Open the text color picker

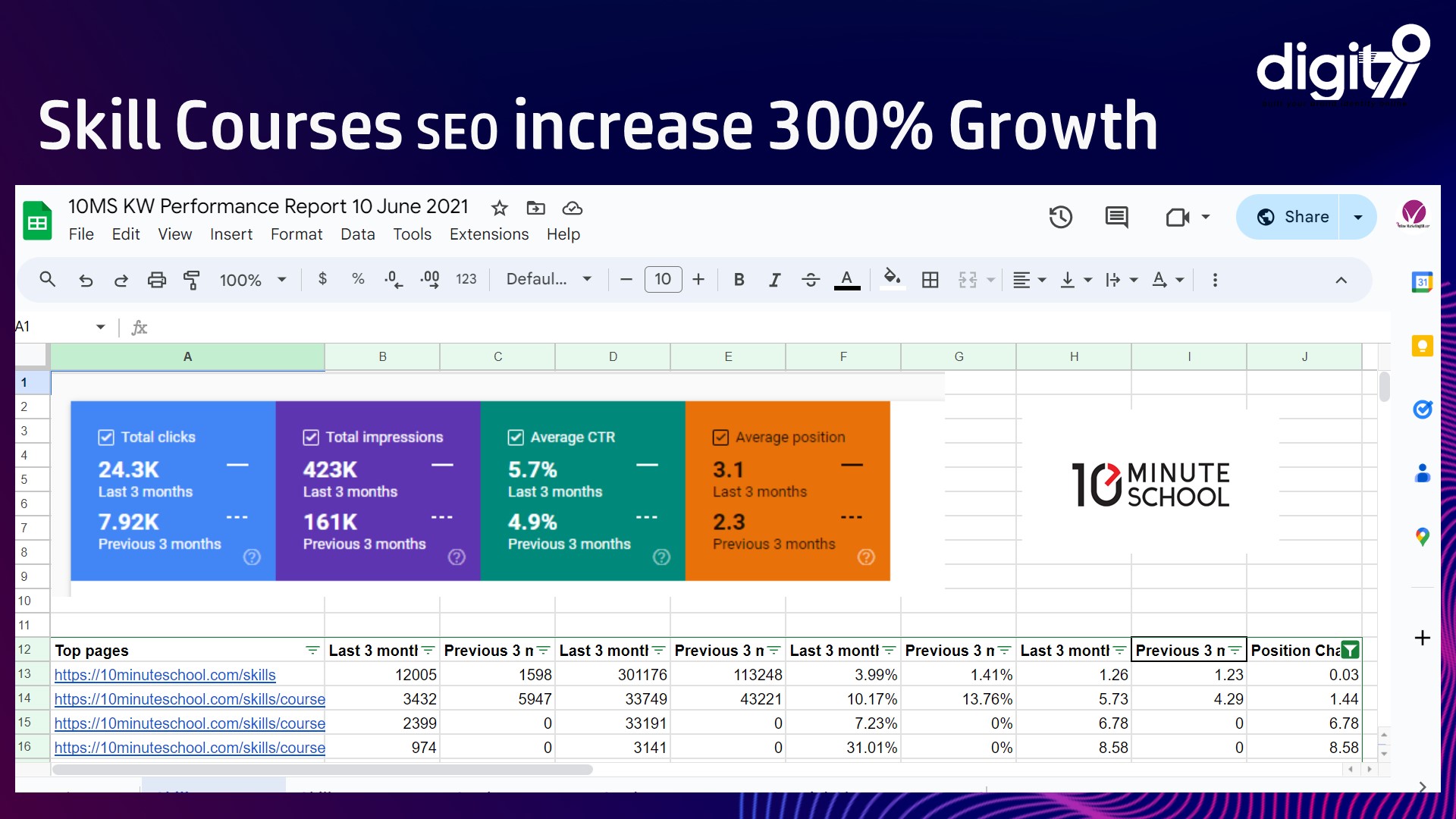[847, 280]
